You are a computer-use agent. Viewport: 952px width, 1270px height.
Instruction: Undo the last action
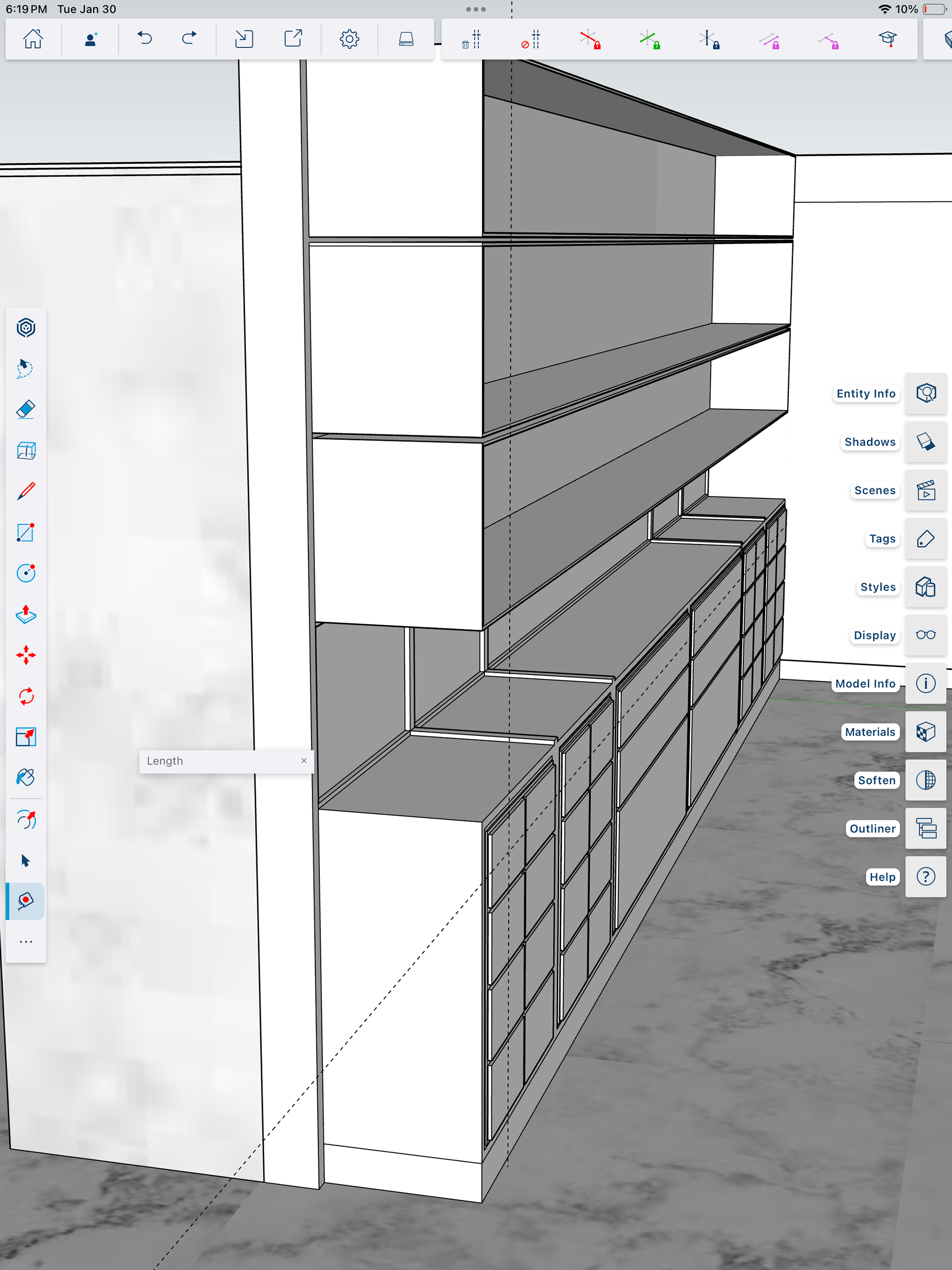145,39
